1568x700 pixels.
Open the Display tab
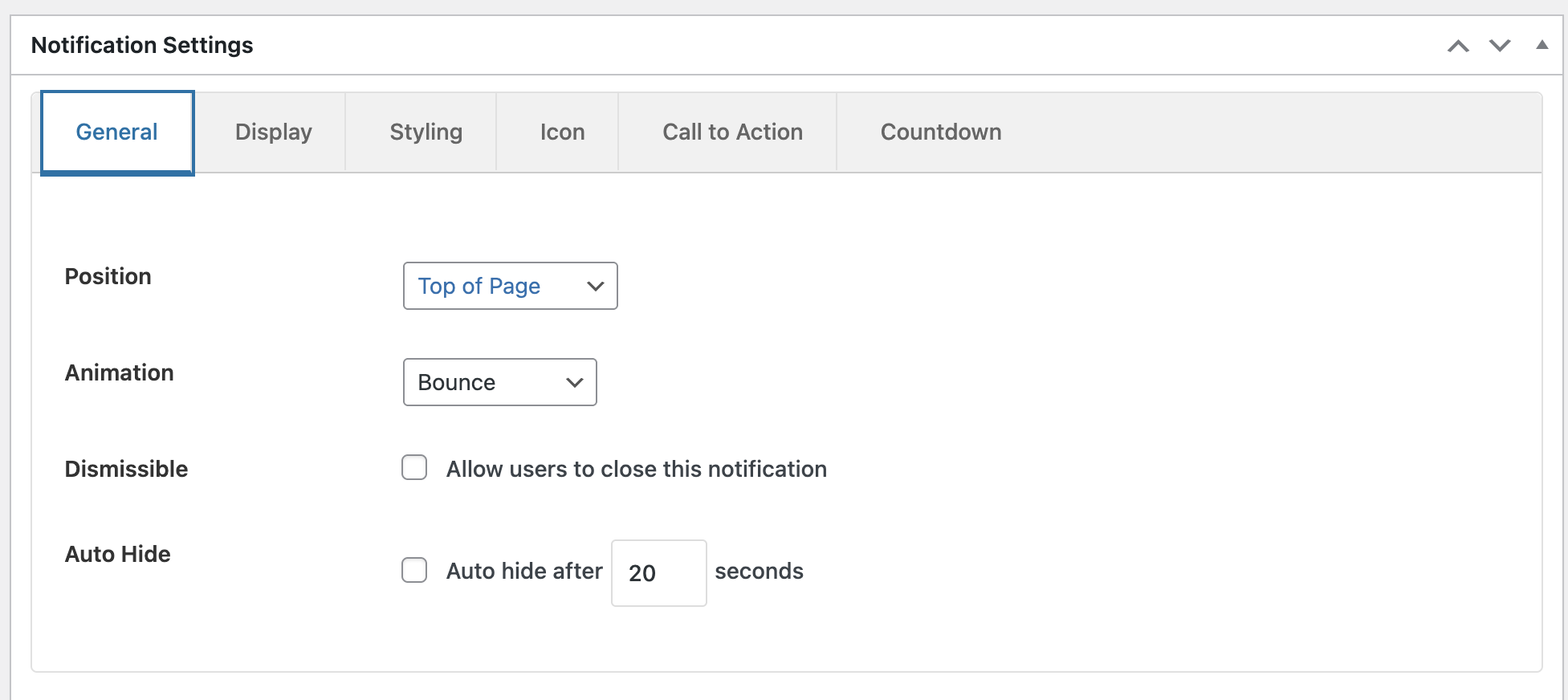pyautogui.click(x=273, y=132)
